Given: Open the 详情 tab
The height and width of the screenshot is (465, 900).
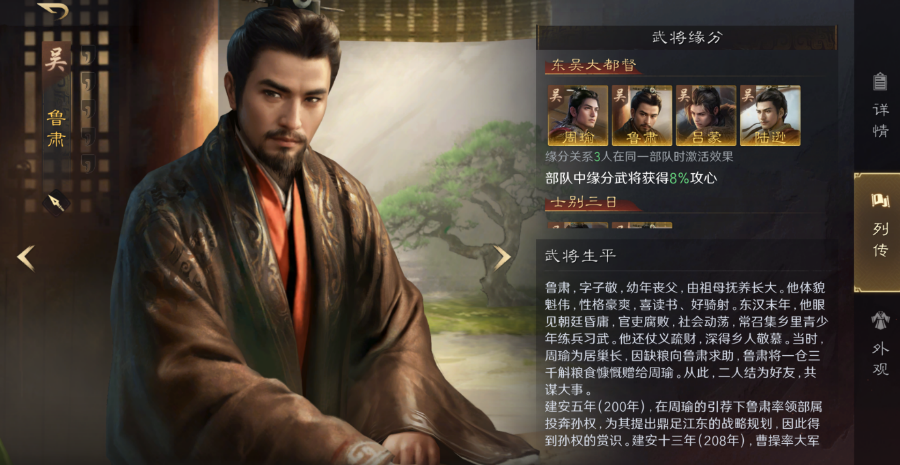Looking at the screenshot, I should tap(879, 104).
